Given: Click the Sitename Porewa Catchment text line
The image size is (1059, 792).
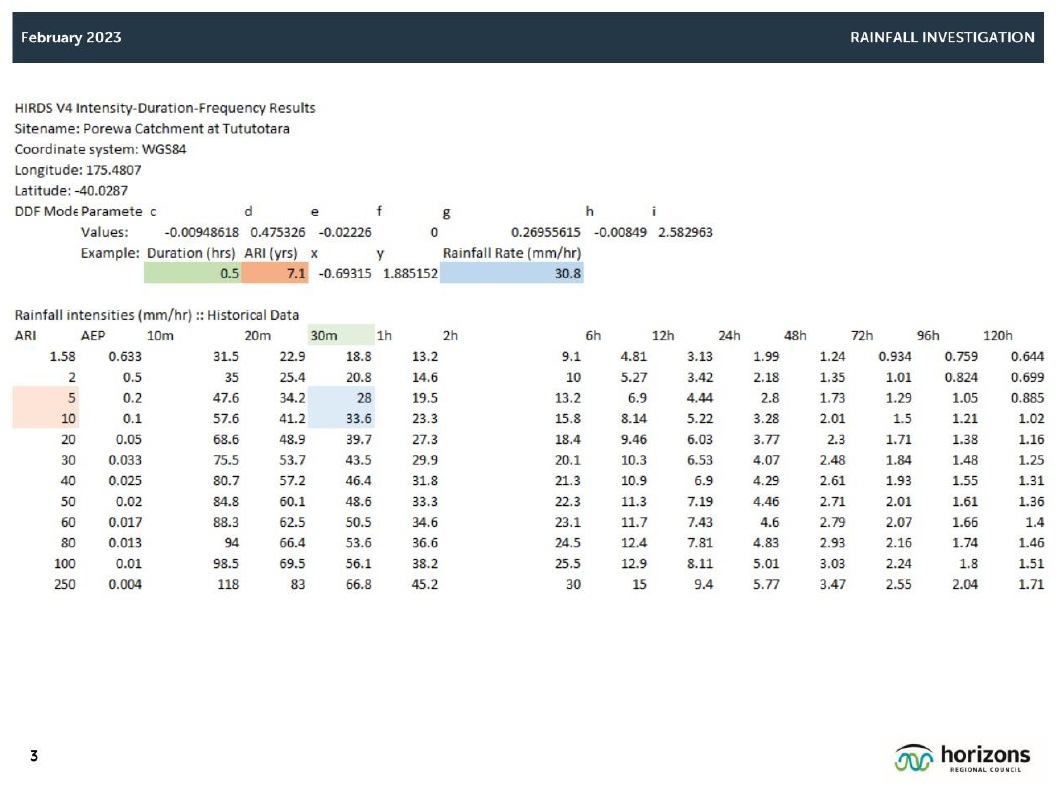Looking at the screenshot, I should point(152,128).
